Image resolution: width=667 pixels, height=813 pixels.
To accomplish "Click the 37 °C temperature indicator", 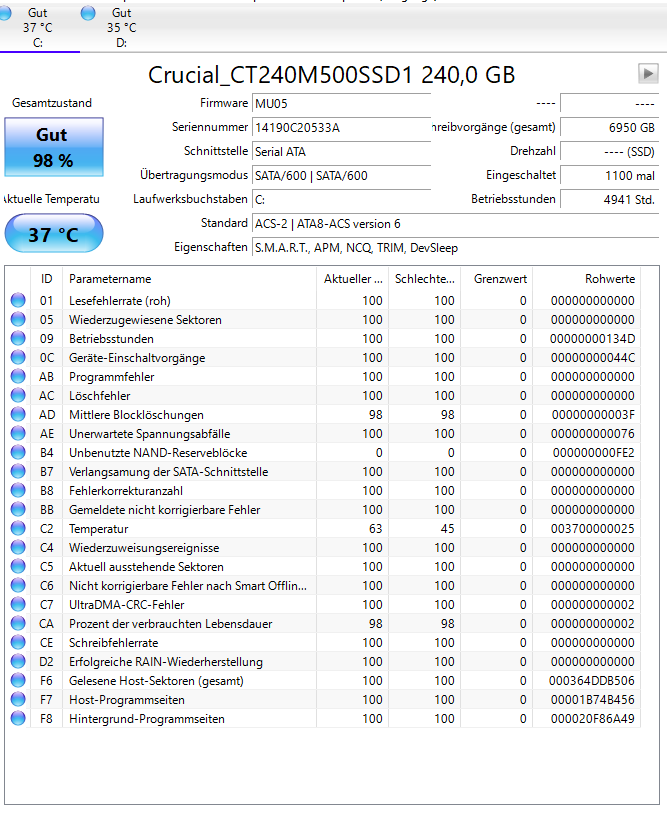I will pyautogui.click(x=54, y=234).
